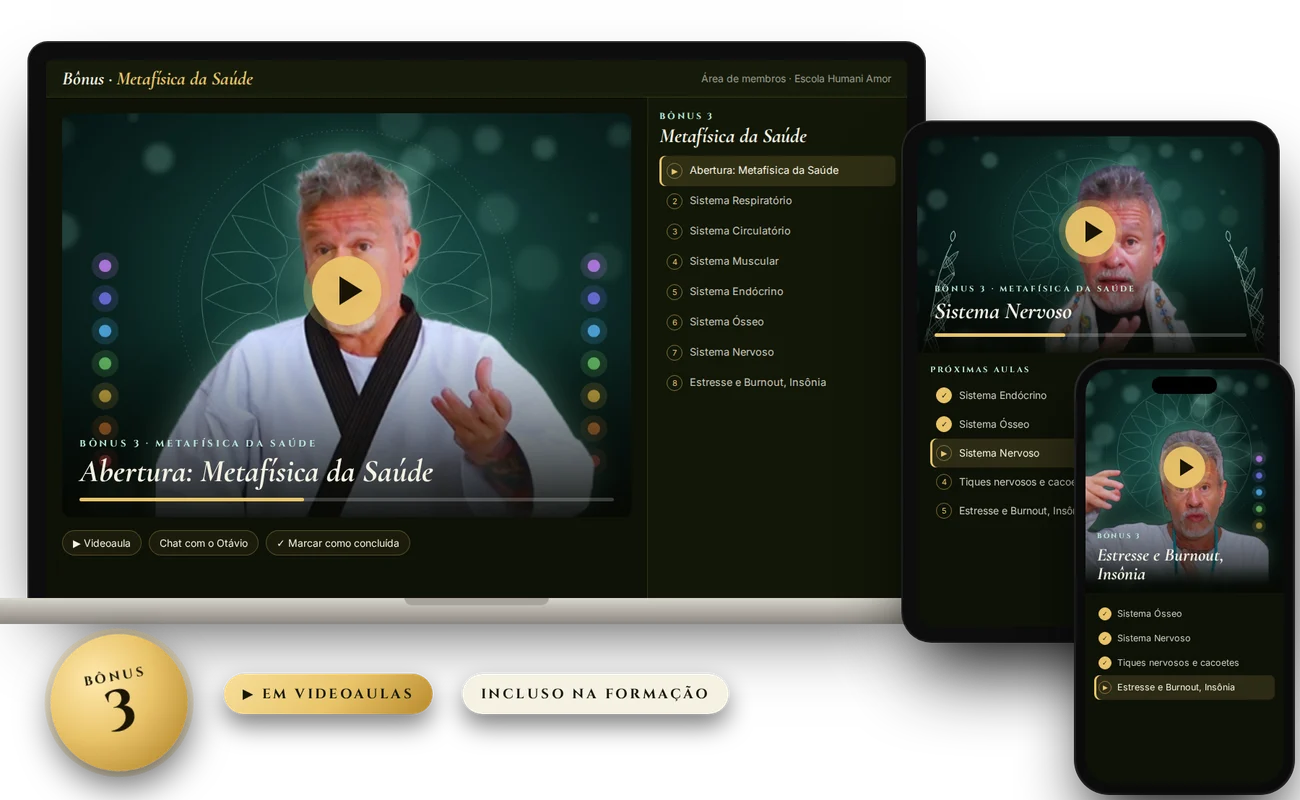This screenshot has width=1300, height=800.
Task: Click the tablet video progress bar
Action: (1090, 335)
